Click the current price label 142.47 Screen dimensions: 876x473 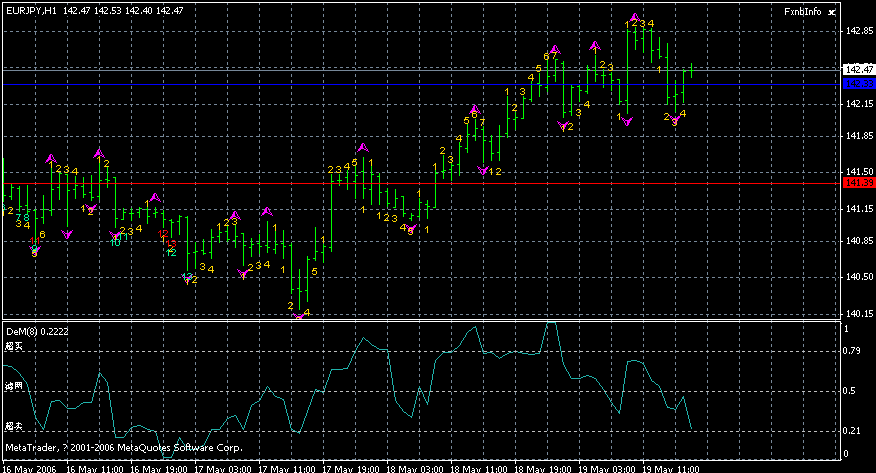(859, 70)
